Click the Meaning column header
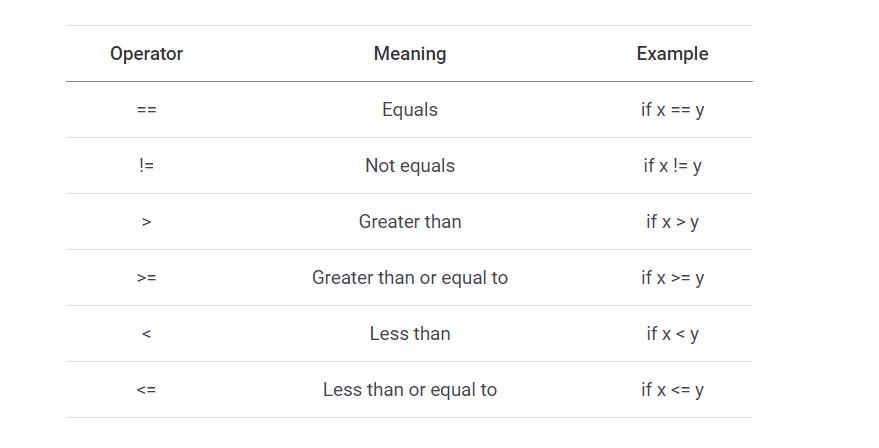This screenshot has height=448, width=879. (410, 54)
